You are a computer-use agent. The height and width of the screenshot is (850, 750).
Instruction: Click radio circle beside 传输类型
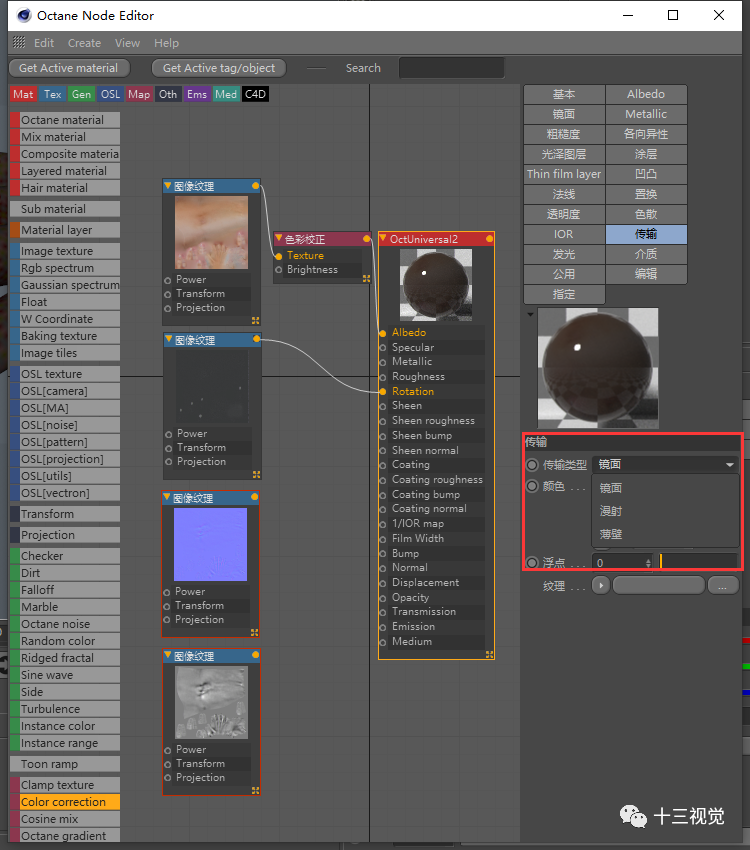click(532, 465)
